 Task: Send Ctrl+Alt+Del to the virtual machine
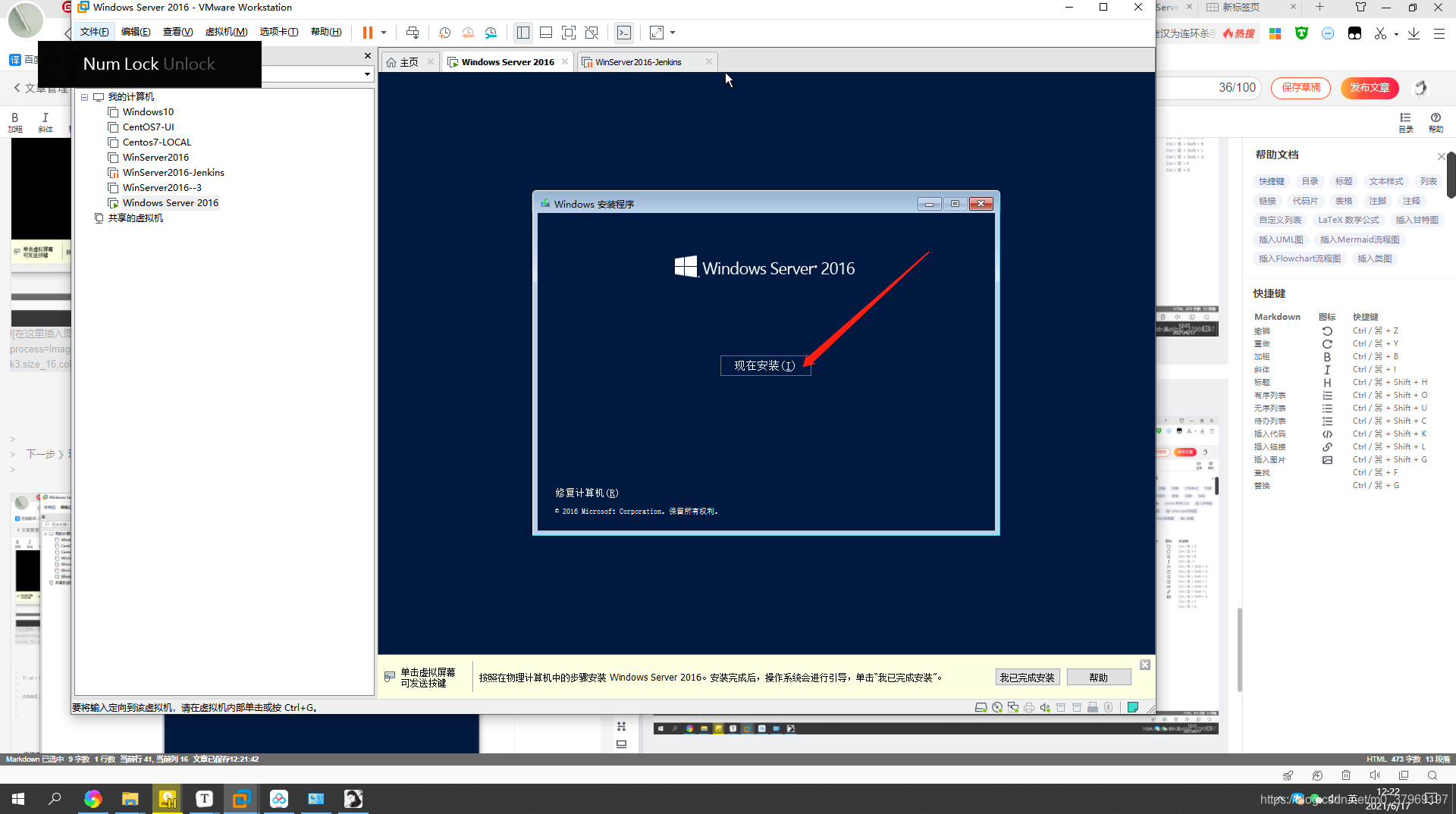(413, 33)
